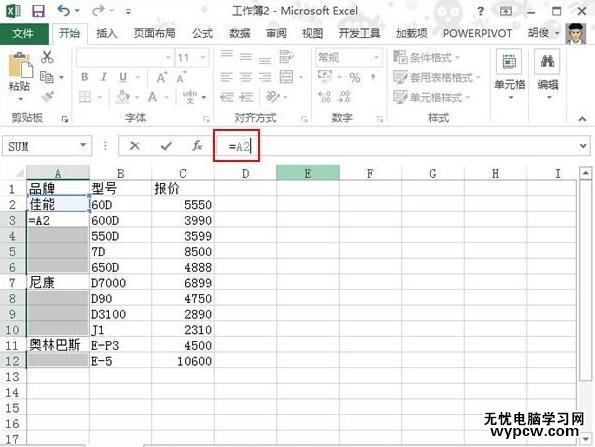Decrease indent icon

click(227, 97)
